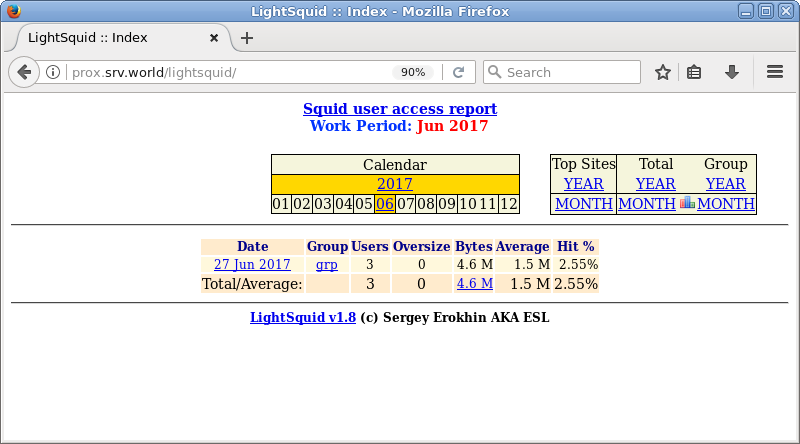Click the Bytes column header
Image resolution: width=800 pixels, height=444 pixels.
click(474, 246)
